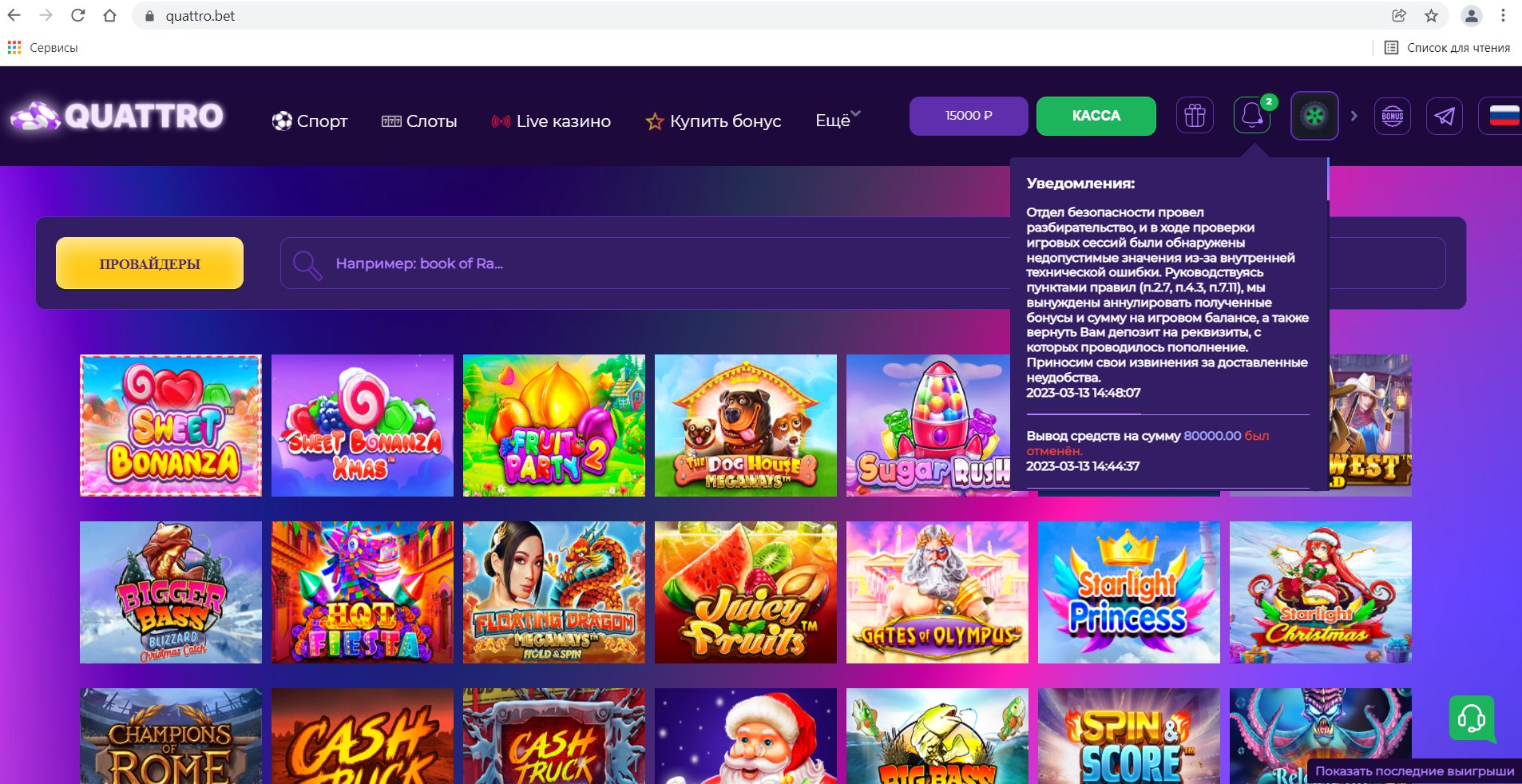1522x784 pixels.
Task: Open the Купить бонус section
Action: pos(713,121)
